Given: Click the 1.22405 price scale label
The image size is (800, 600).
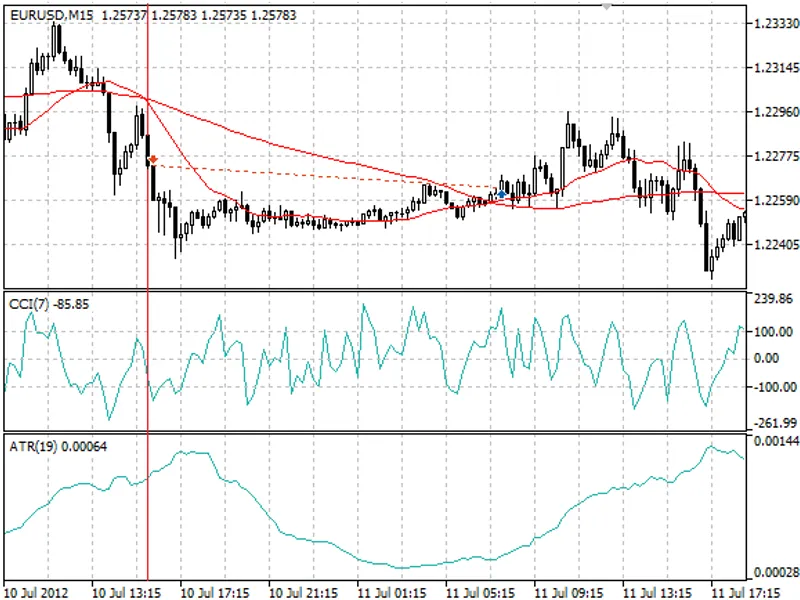Looking at the screenshot, I should click(776, 245).
